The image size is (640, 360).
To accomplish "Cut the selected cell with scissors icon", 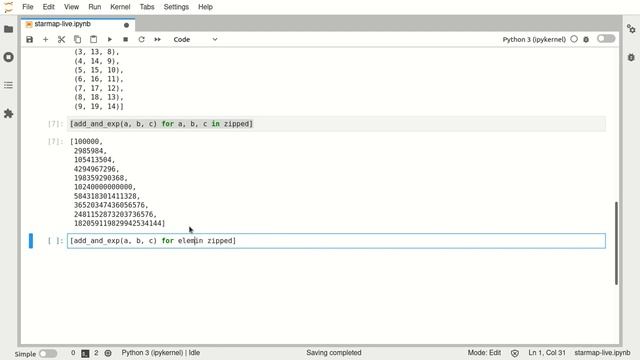I will pyautogui.click(x=61, y=40).
